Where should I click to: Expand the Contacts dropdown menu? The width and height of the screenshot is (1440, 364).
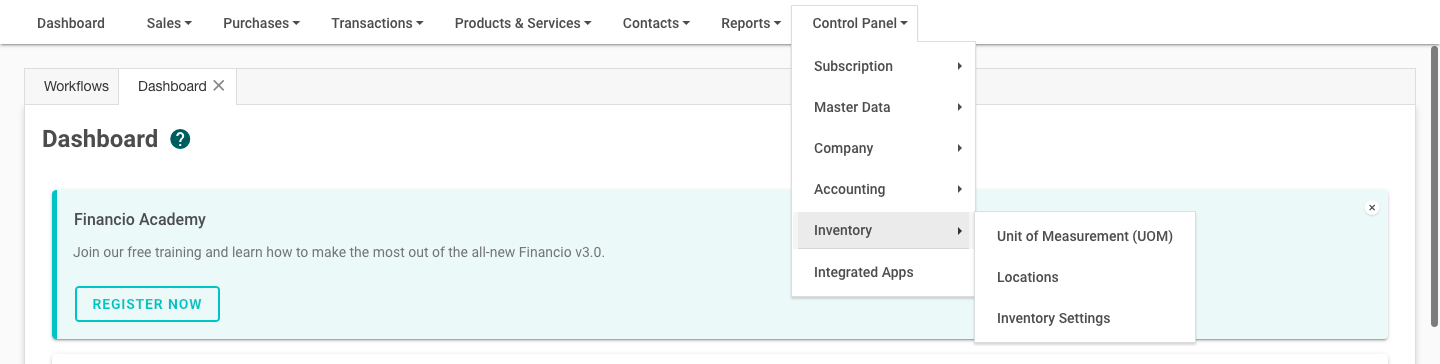tap(656, 23)
